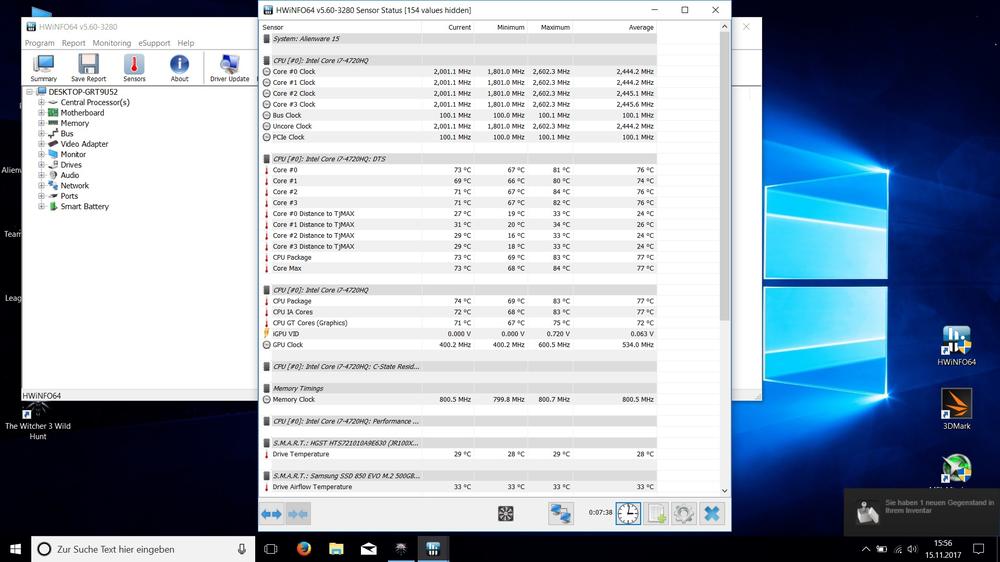Close sensors with the blue X button
1000x562 pixels.
point(712,514)
